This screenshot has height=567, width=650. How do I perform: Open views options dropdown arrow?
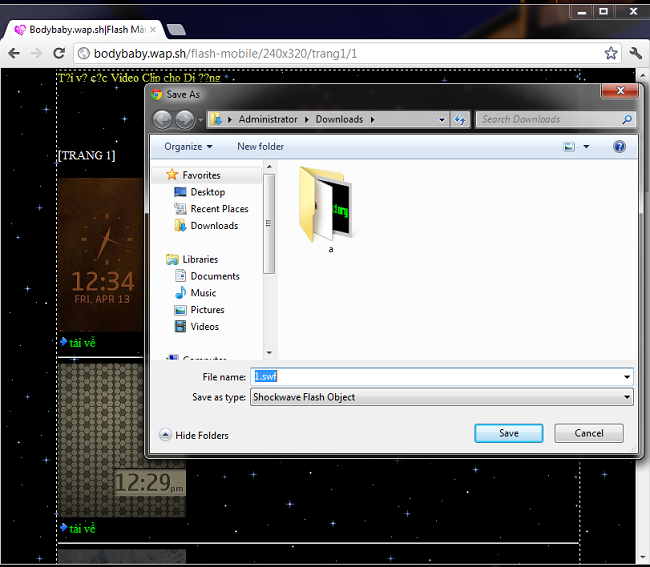(x=586, y=146)
